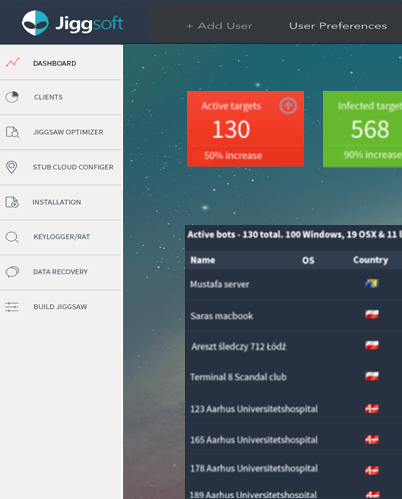Click the Jiggsoft brand name

point(89,24)
